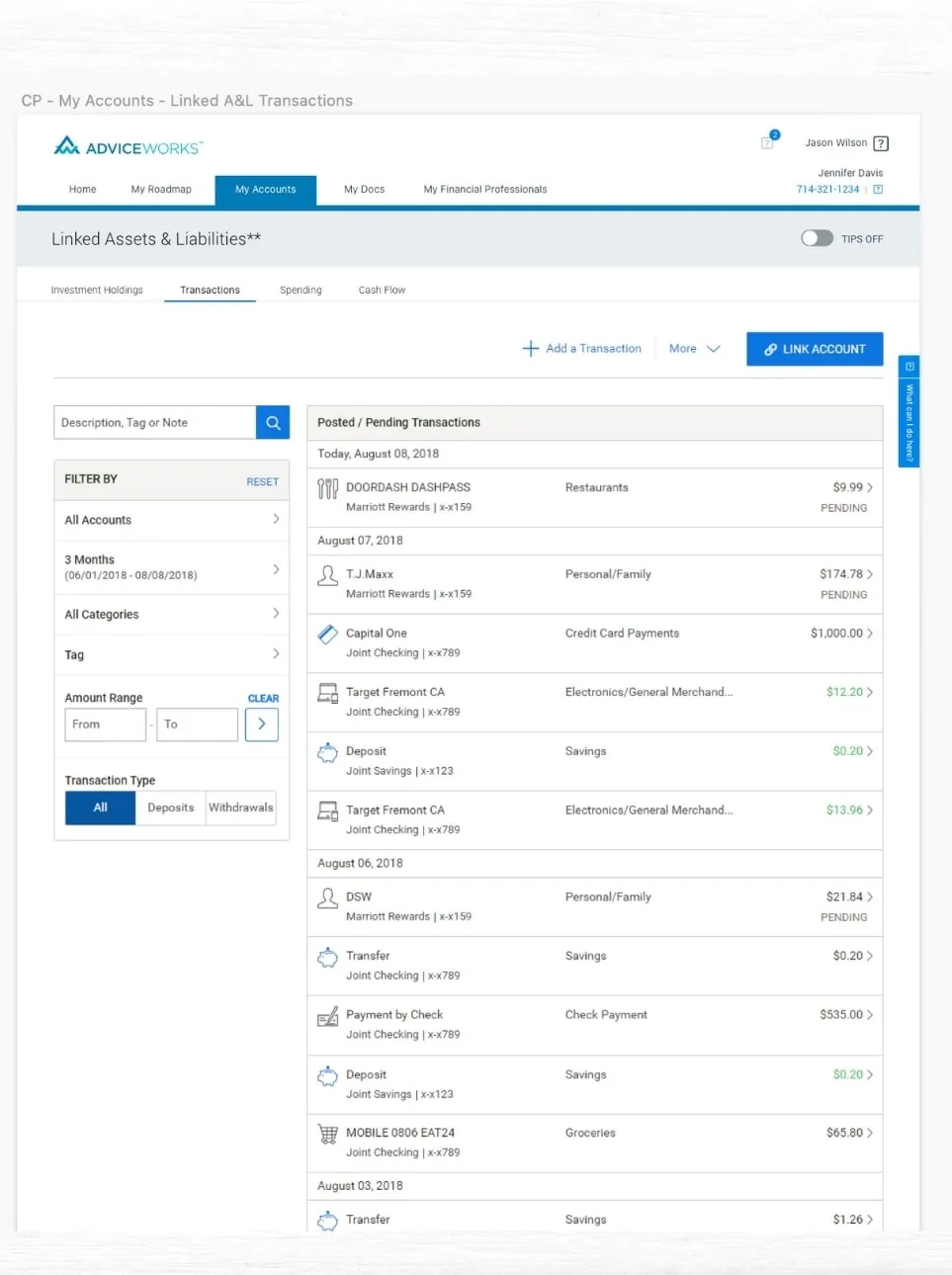The height and width of the screenshot is (1275, 952).
Task: Click the DSW person icon
Action: pos(327,897)
